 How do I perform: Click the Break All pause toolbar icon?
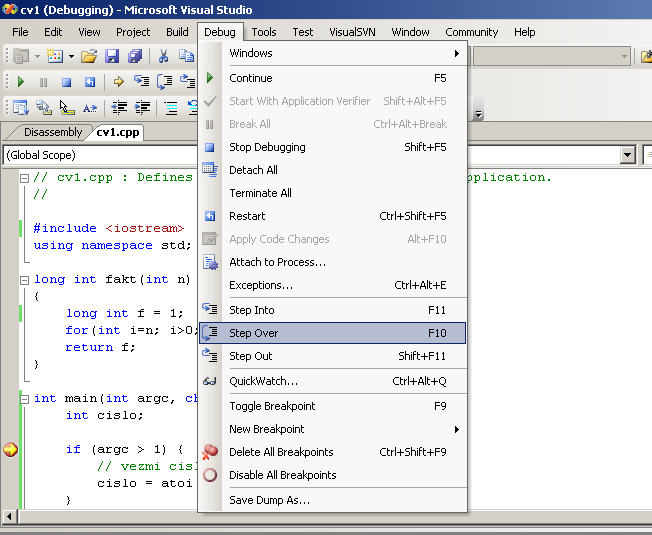(43, 82)
